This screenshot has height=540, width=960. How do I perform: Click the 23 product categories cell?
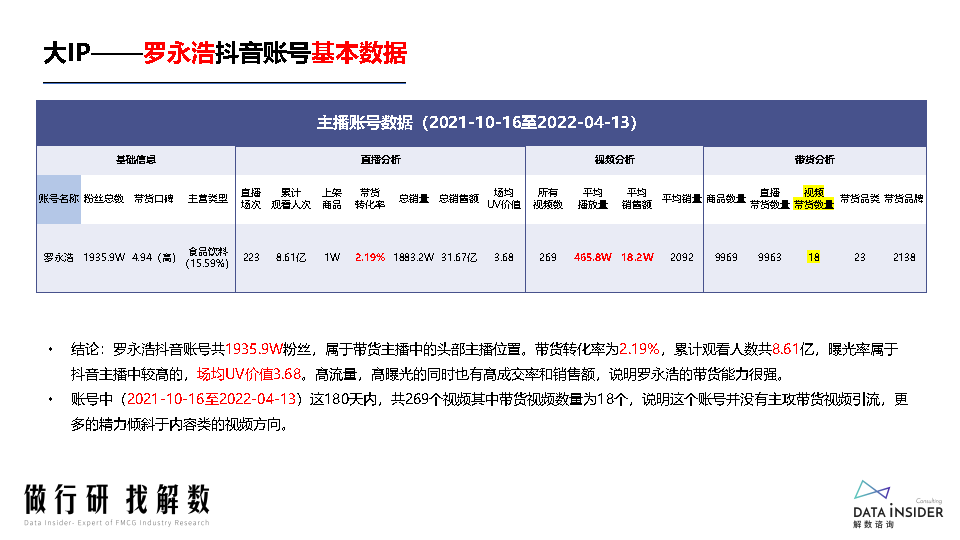click(x=860, y=258)
